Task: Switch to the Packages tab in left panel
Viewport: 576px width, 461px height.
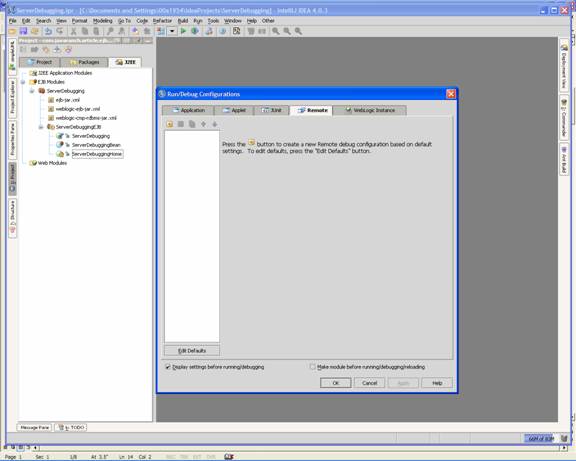Action: (x=84, y=62)
